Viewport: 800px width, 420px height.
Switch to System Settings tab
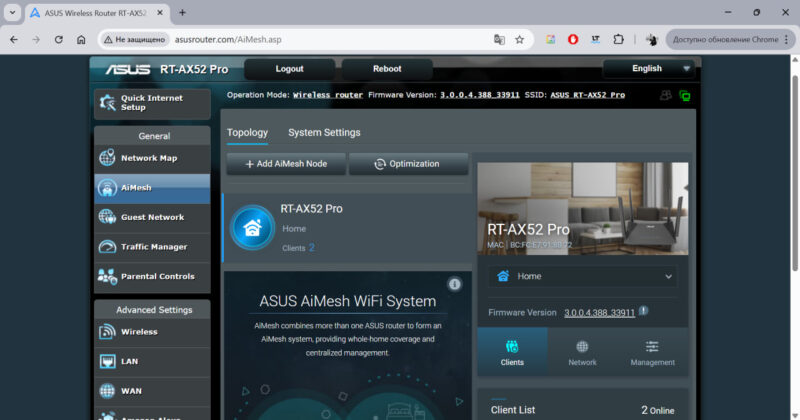click(324, 133)
